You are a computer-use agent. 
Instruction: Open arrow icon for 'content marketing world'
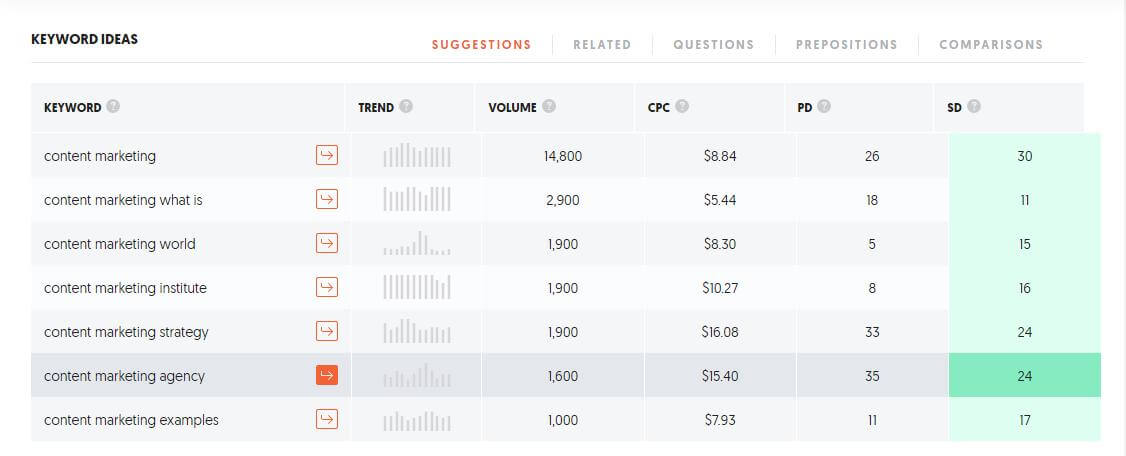pos(327,243)
